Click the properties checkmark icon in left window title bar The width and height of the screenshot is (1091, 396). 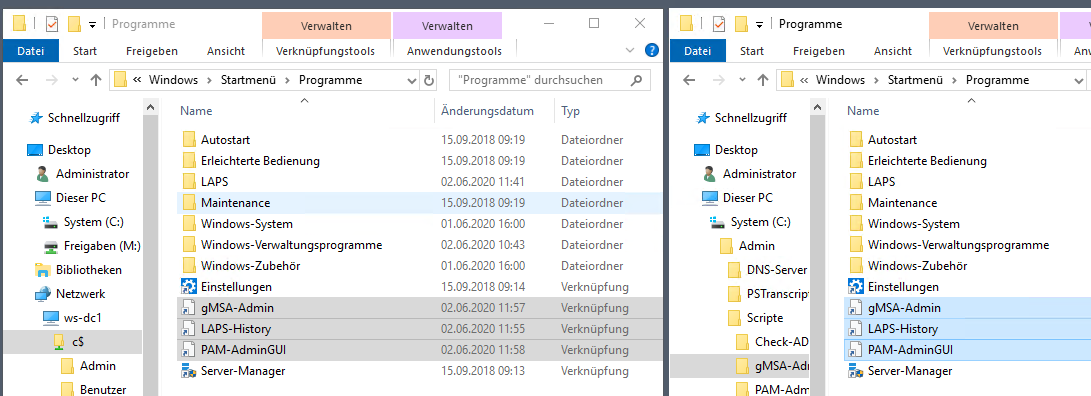(x=52, y=24)
